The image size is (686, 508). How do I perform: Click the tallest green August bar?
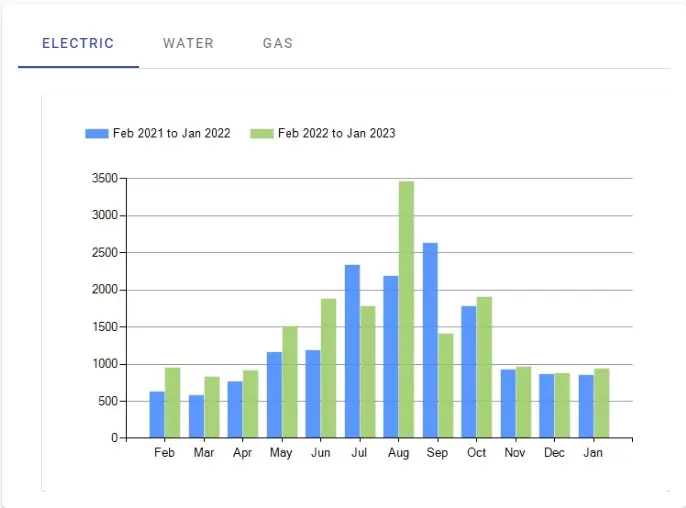coord(406,310)
